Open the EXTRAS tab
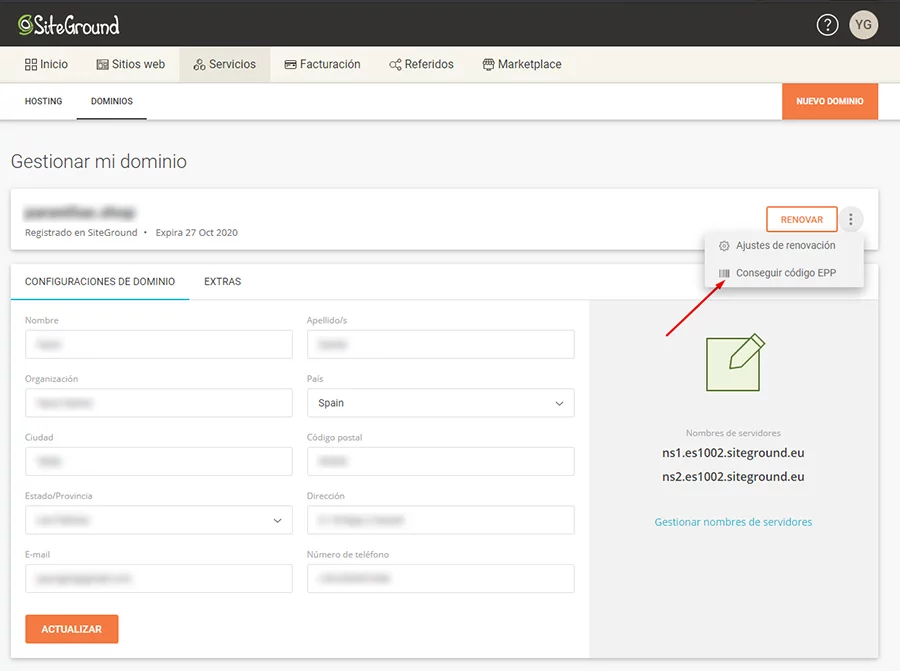The height and width of the screenshot is (671, 900). point(221,281)
